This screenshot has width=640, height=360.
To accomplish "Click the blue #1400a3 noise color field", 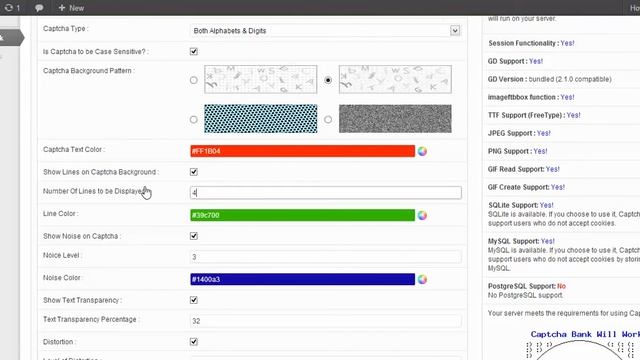I will [x=302, y=279].
